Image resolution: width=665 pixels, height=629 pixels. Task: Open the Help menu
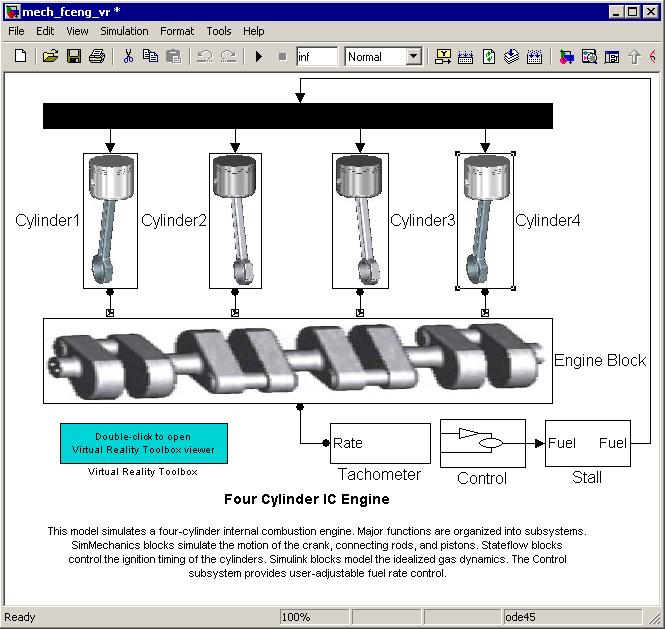(x=254, y=31)
